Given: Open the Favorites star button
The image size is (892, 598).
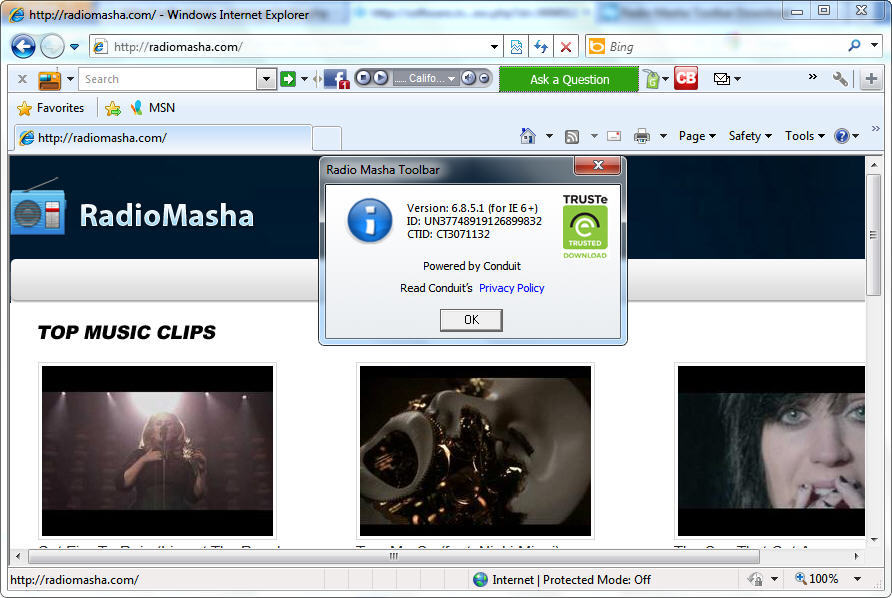Looking at the screenshot, I should pyautogui.click(x=50, y=108).
